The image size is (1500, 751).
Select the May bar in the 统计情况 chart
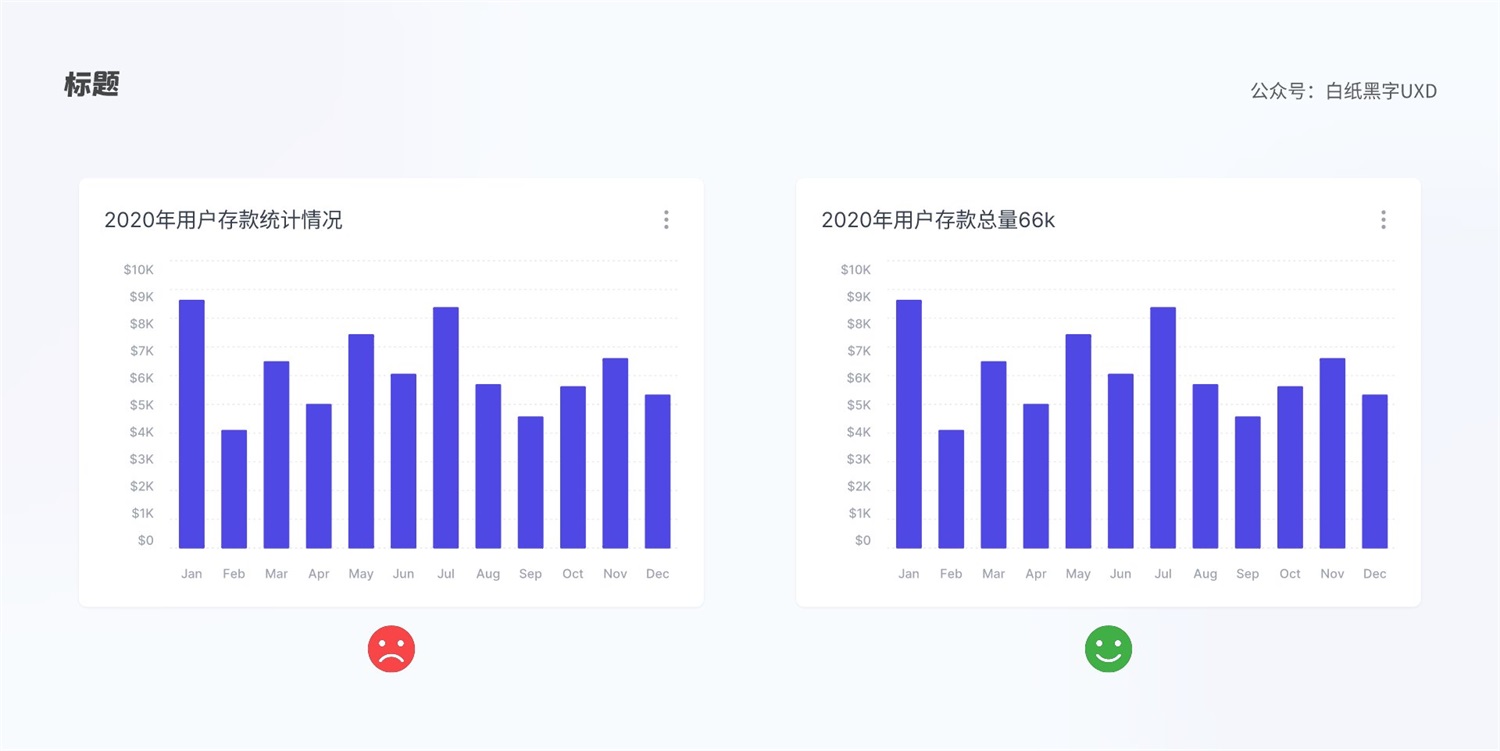point(361,441)
